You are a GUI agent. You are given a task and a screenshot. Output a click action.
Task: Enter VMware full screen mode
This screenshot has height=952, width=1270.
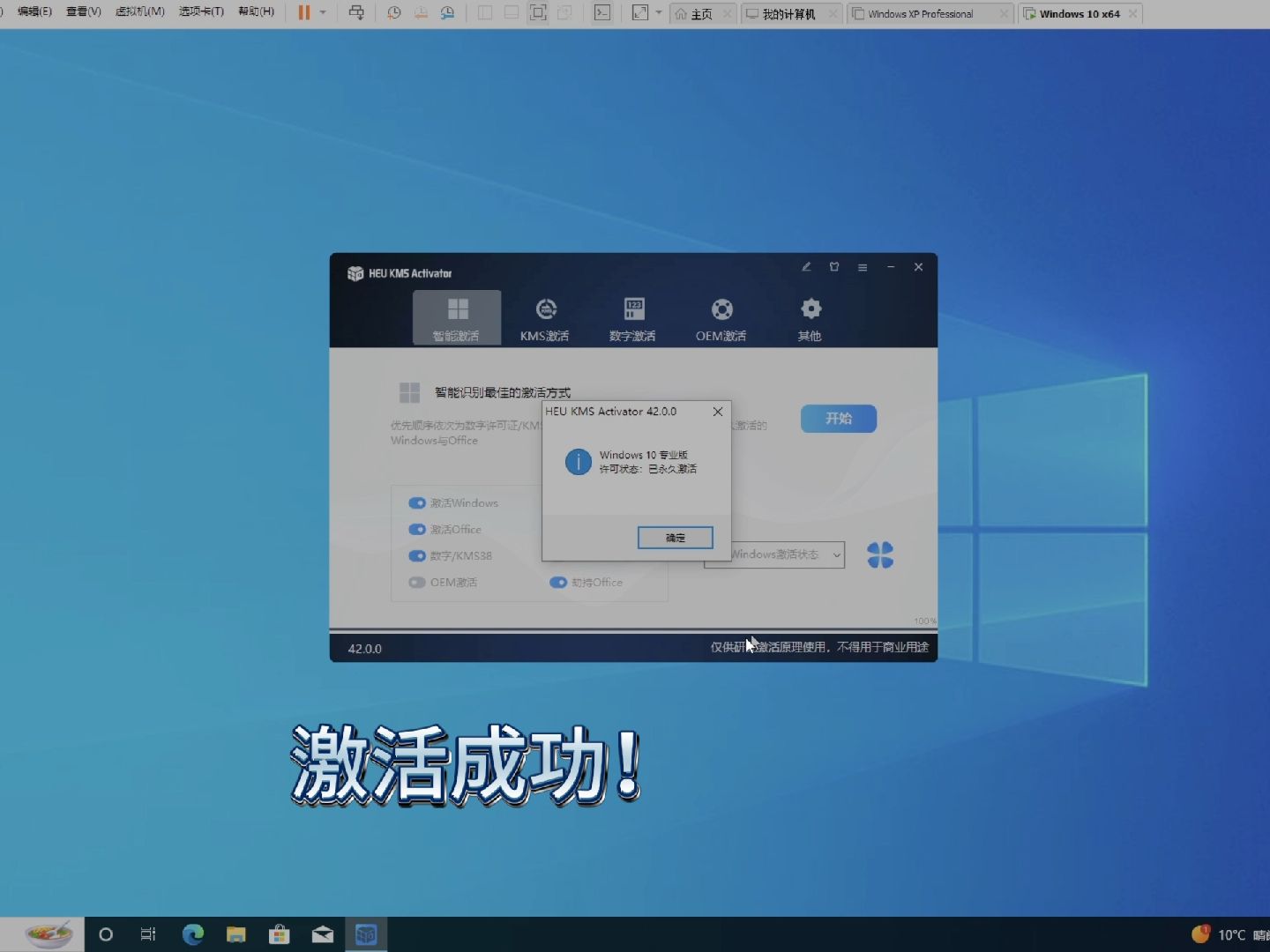pyautogui.click(x=538, y=12)
